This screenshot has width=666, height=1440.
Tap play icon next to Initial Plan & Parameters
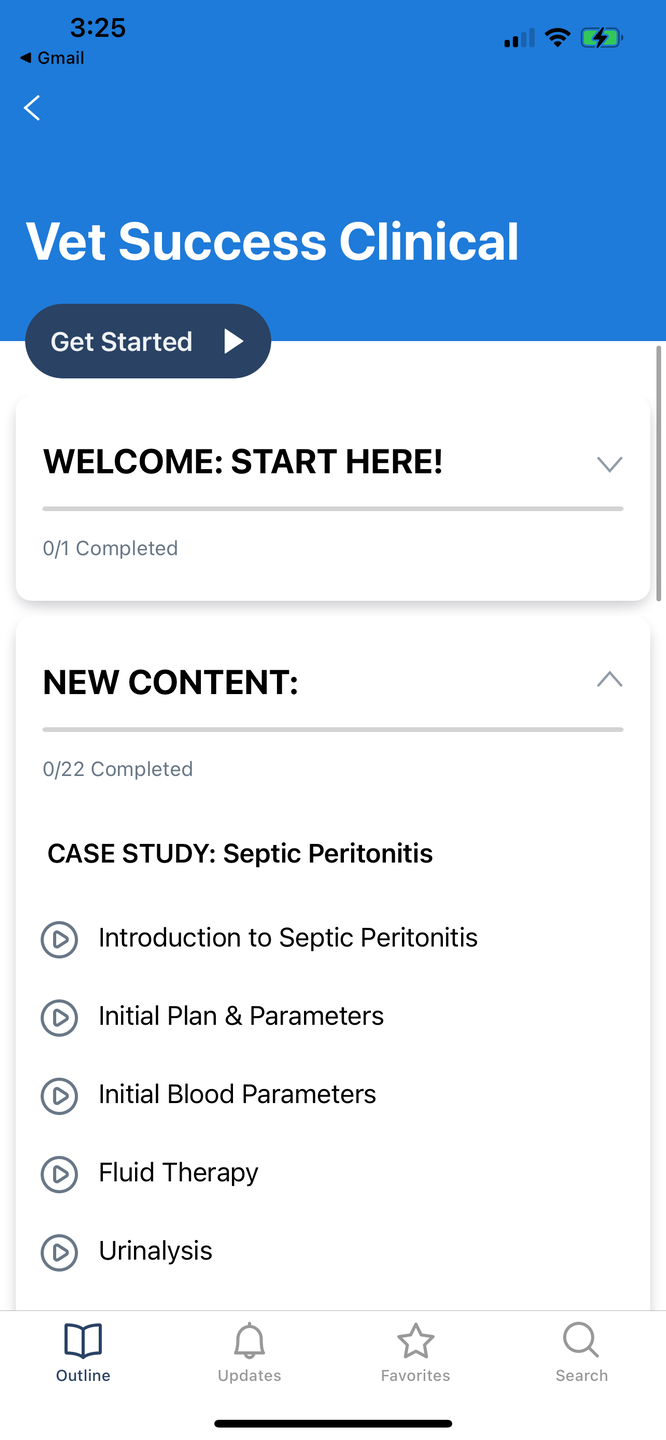(x=59, y=1017)
